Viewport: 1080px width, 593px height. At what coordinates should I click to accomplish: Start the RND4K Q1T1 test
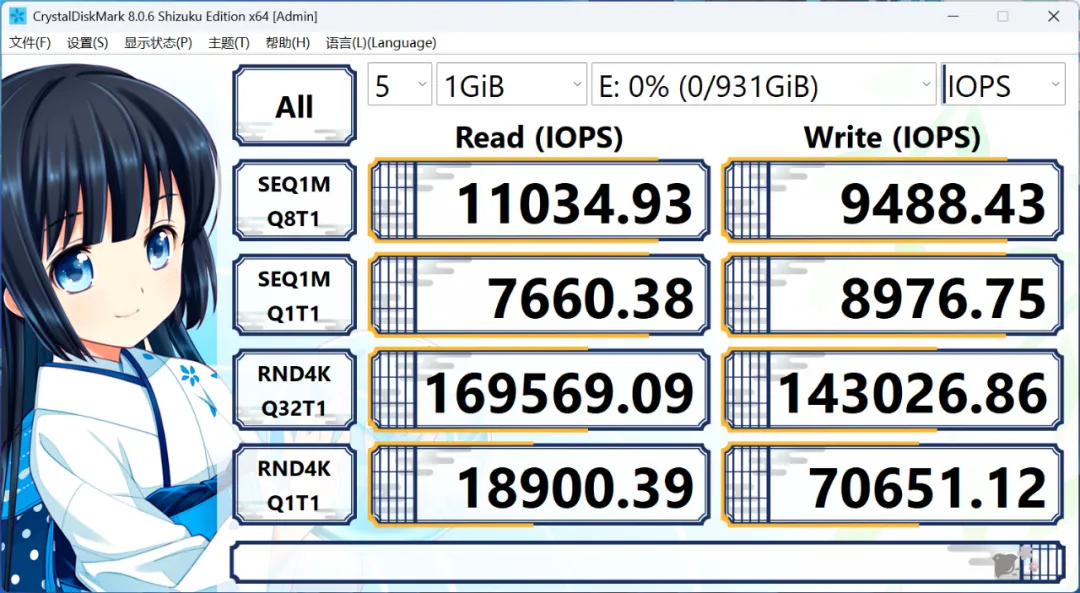pos(294,485)
